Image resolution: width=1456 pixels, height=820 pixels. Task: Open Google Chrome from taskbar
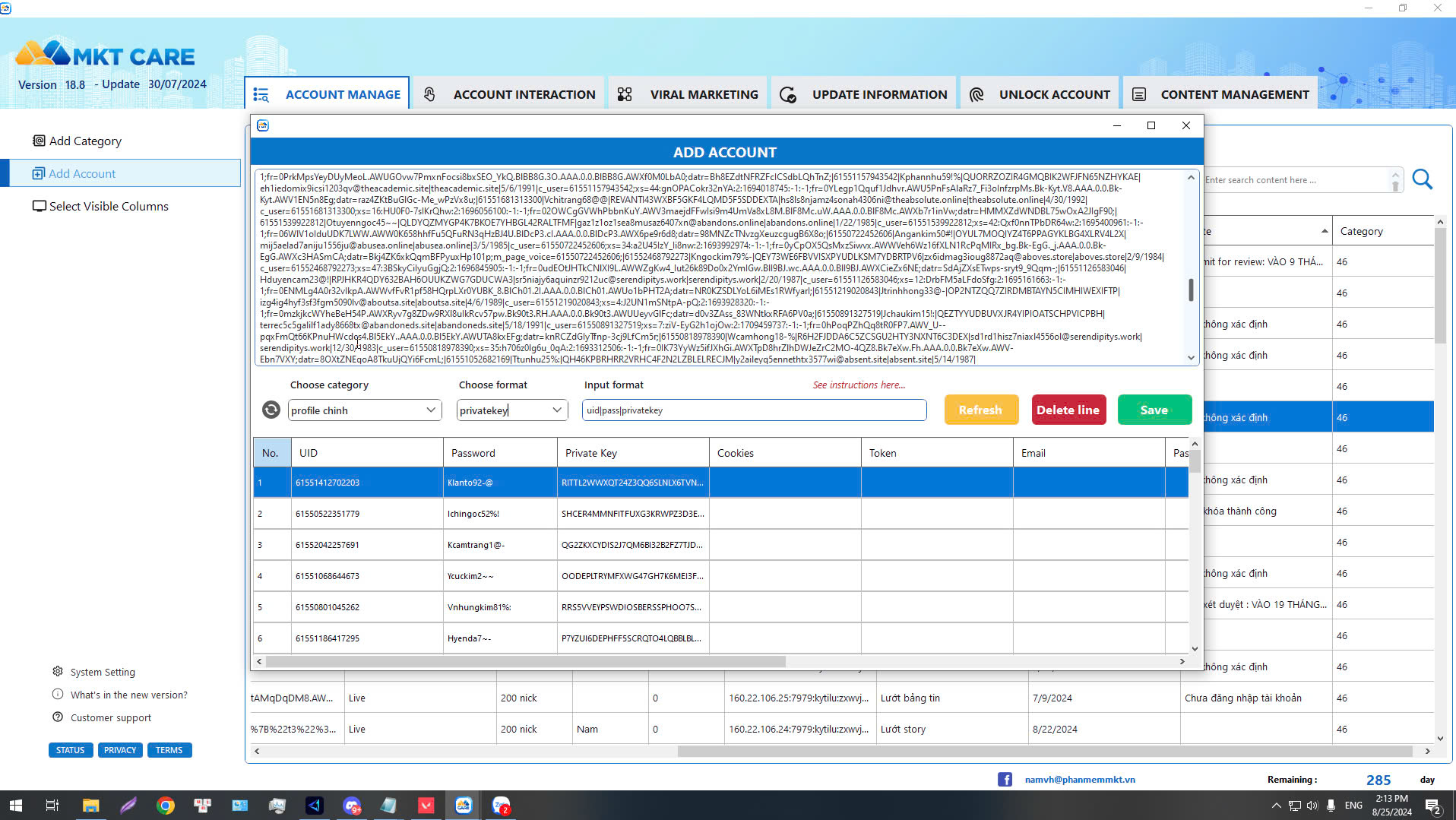pos(165,805)
